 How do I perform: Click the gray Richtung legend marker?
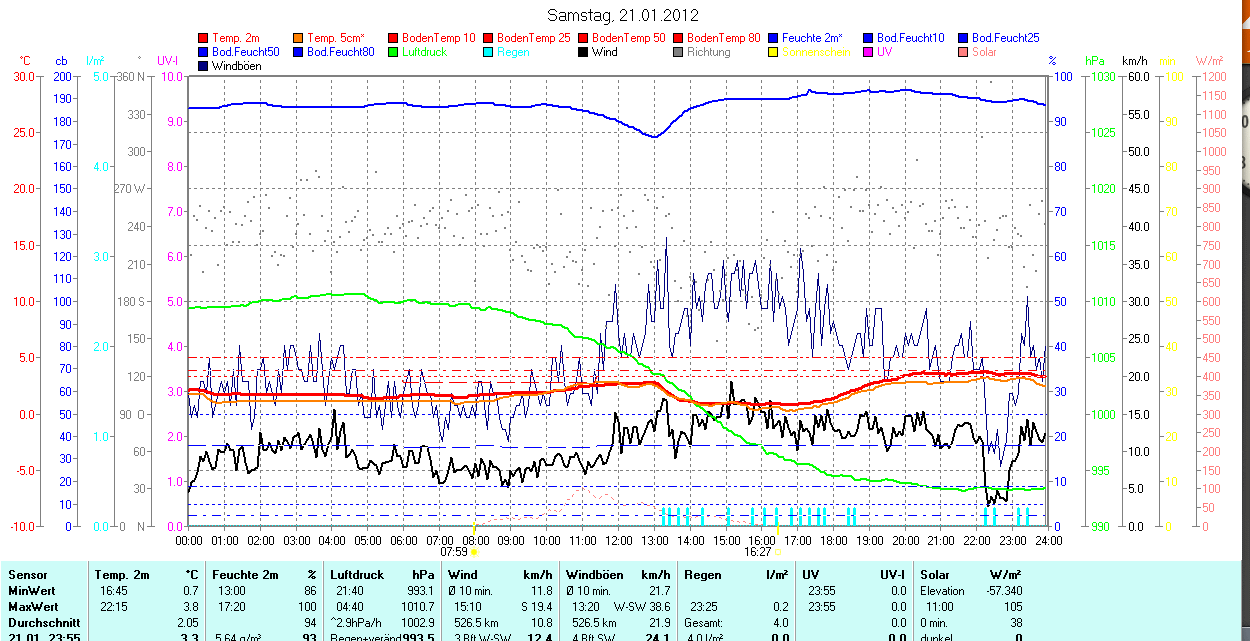tap(679, 52)
